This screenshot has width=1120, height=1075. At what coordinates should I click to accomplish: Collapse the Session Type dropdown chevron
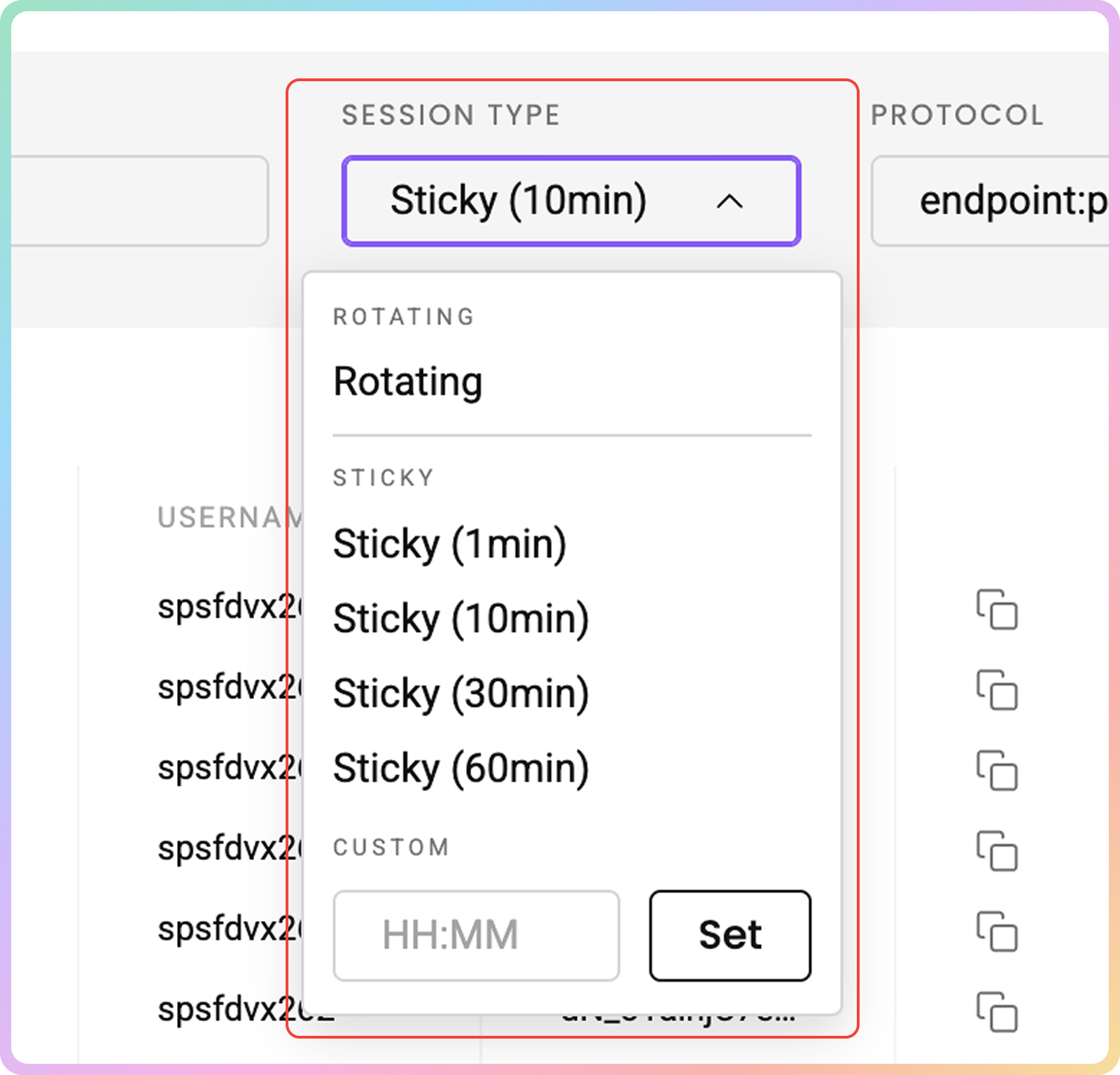click(x=729, y=202)
